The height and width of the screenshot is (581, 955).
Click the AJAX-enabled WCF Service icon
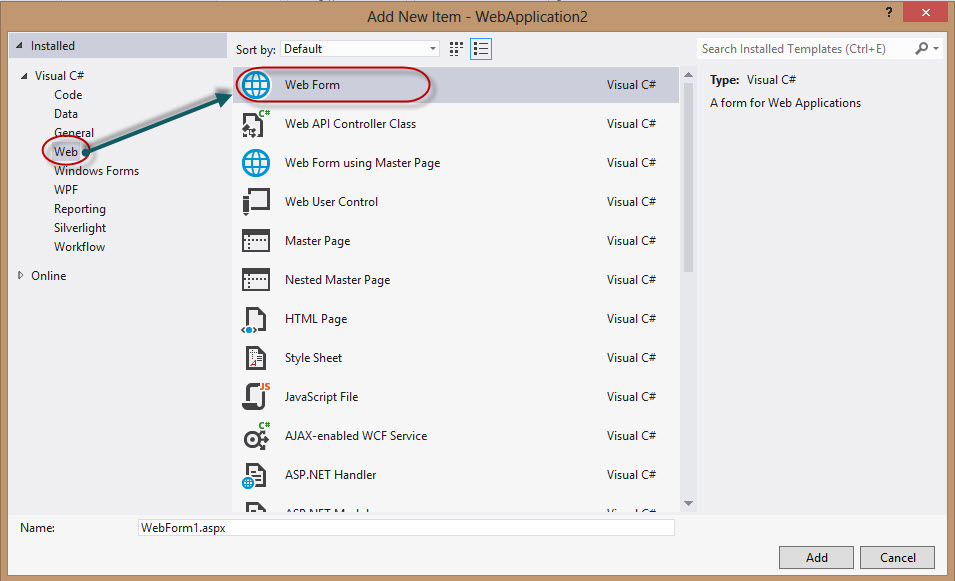click(256, 435)
